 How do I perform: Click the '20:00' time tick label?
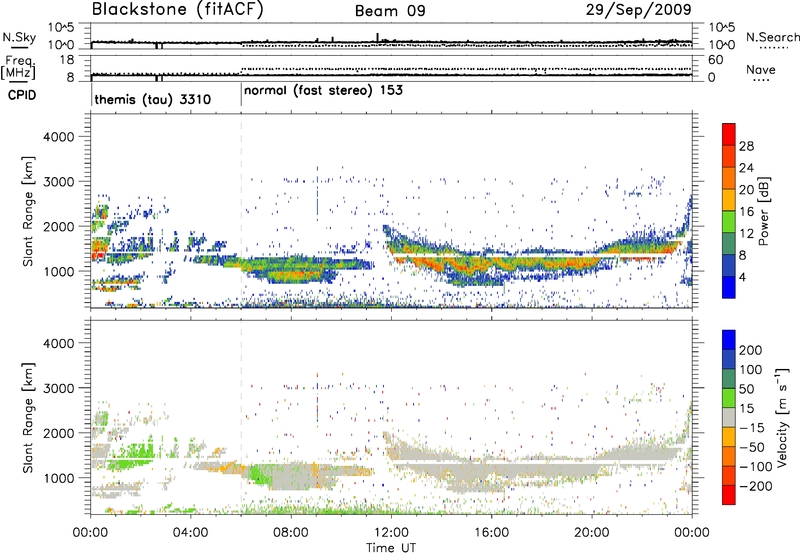591,533
